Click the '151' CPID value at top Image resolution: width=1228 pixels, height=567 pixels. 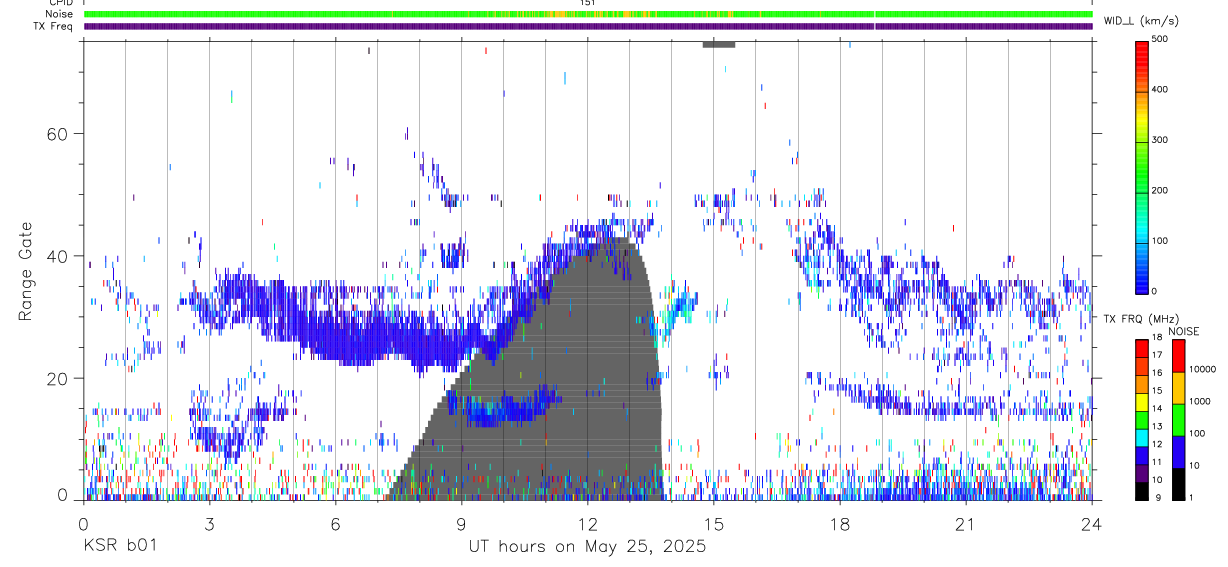click(x=588, y=4)
